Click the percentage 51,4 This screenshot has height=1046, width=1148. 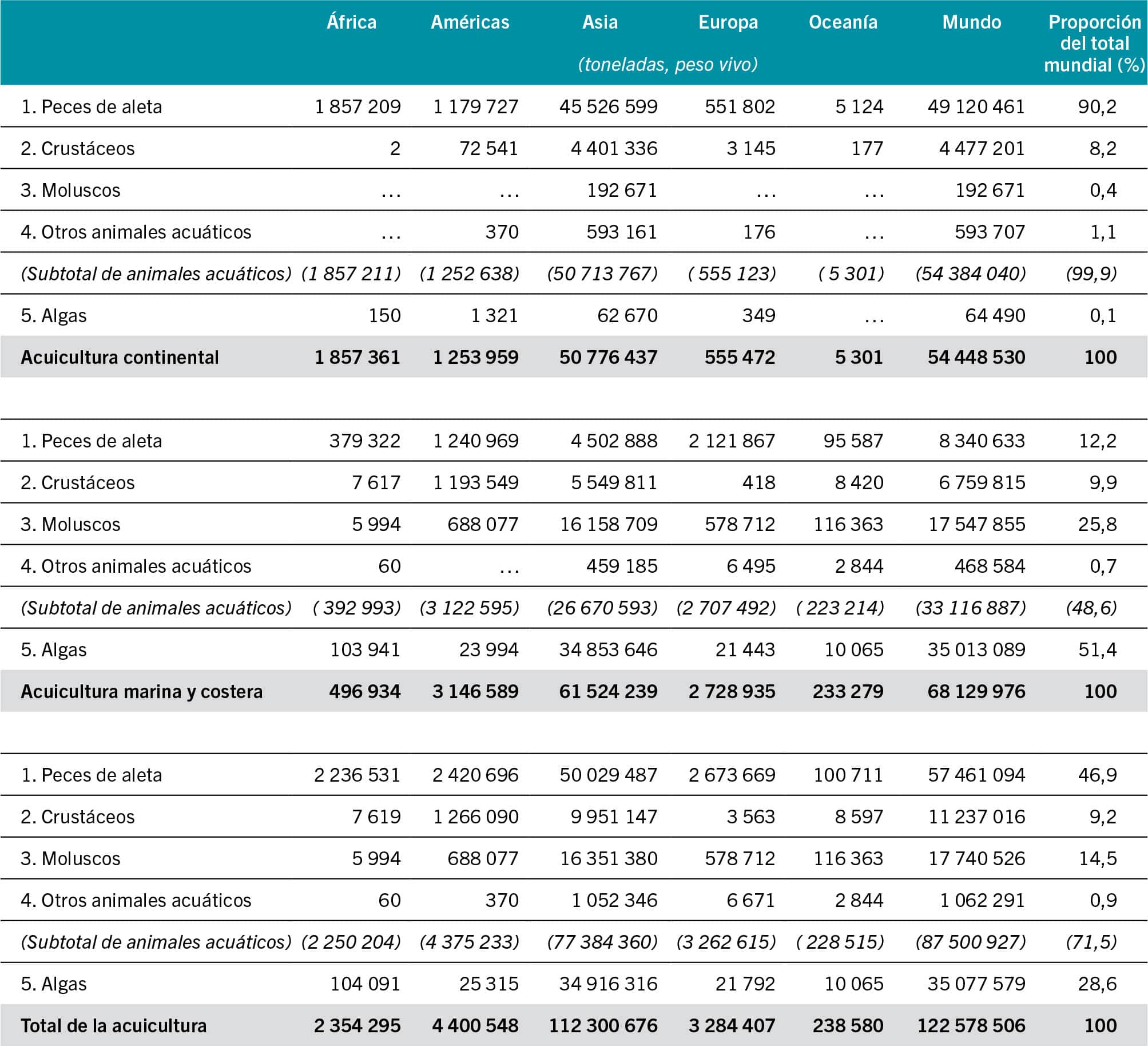[x=1097, y=650]
